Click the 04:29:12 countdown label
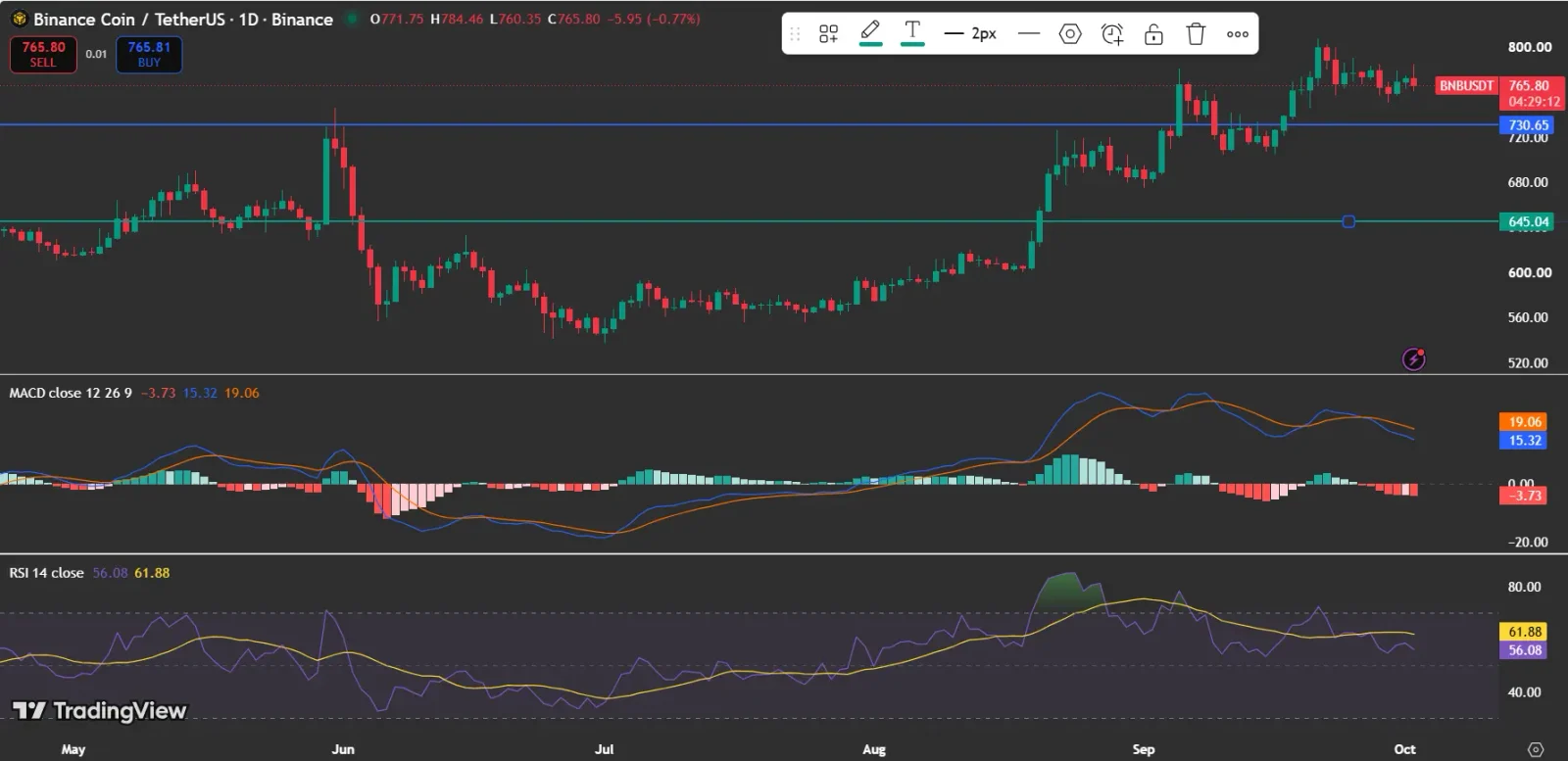 (x=1534, y=102)
